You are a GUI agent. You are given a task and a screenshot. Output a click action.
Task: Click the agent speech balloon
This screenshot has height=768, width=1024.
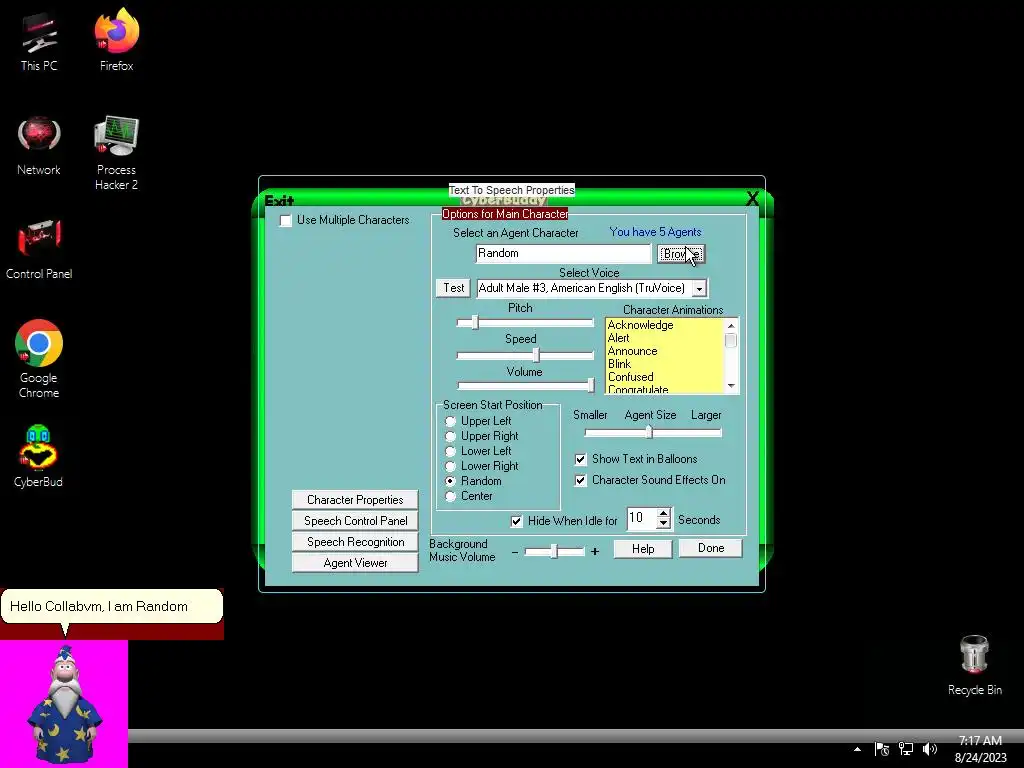(x=112, y=607)
